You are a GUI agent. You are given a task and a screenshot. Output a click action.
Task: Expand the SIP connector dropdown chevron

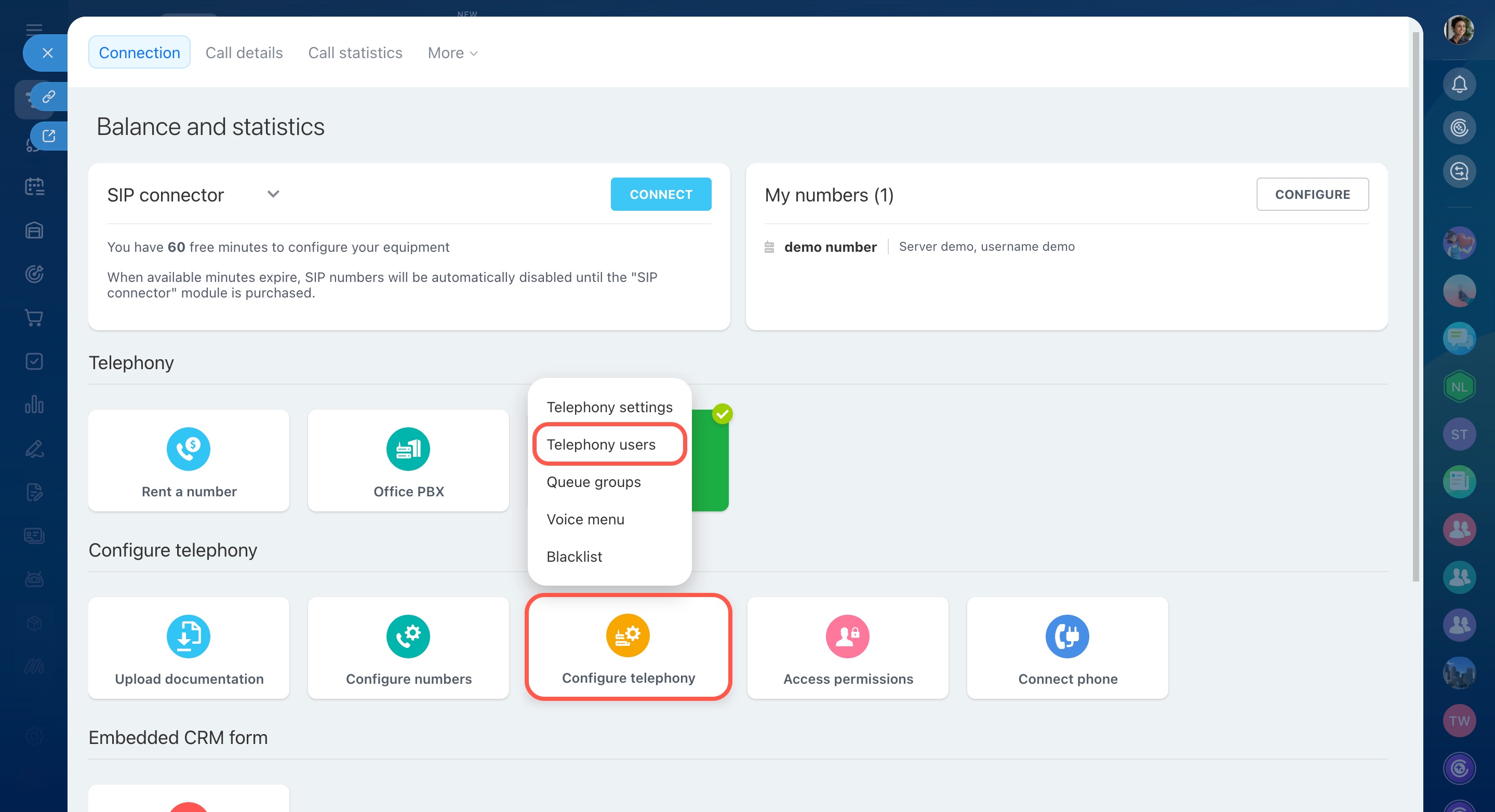(x=273, y=194)
